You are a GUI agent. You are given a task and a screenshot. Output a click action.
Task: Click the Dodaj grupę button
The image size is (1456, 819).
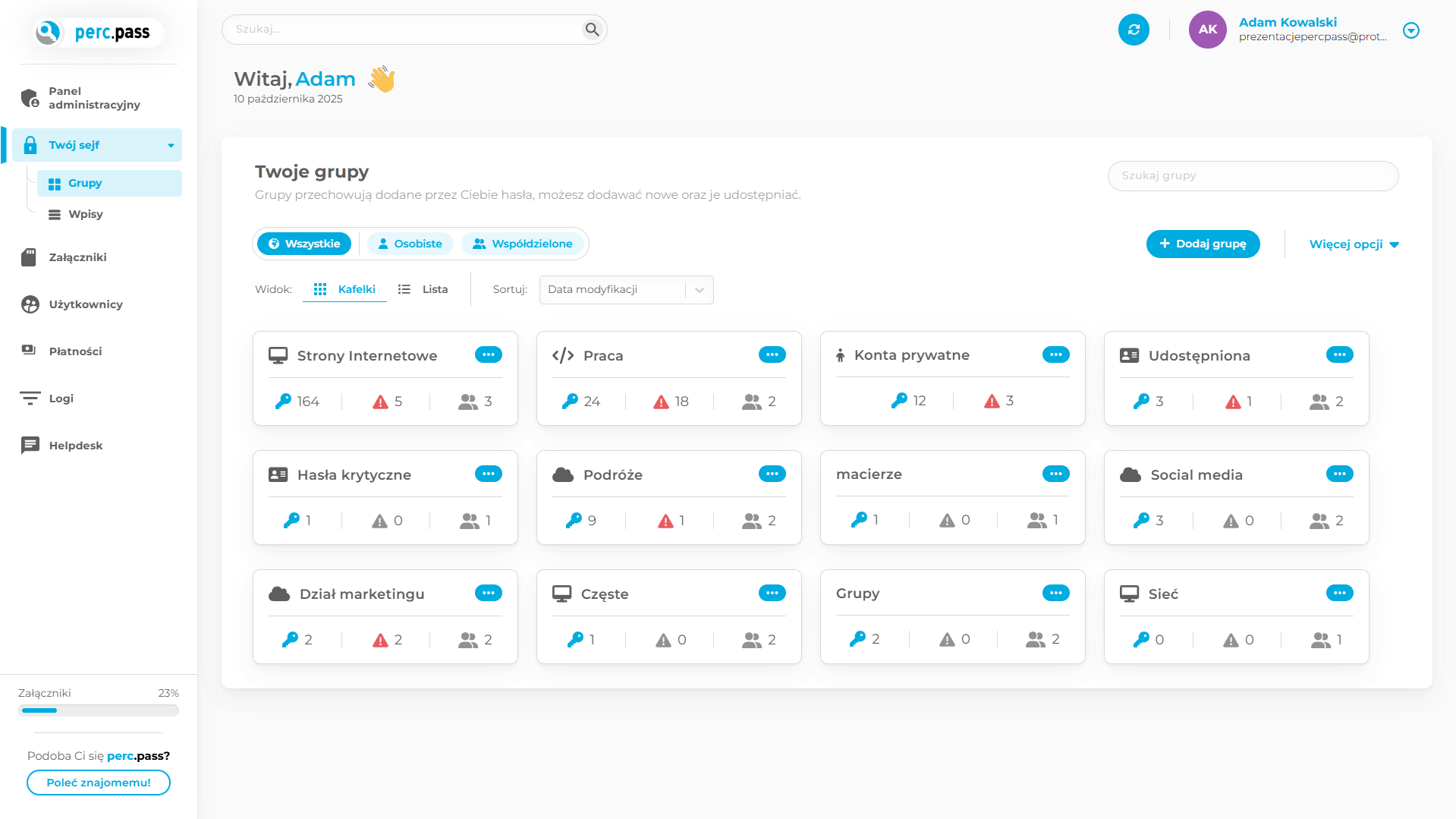[x=1203, y=244]
